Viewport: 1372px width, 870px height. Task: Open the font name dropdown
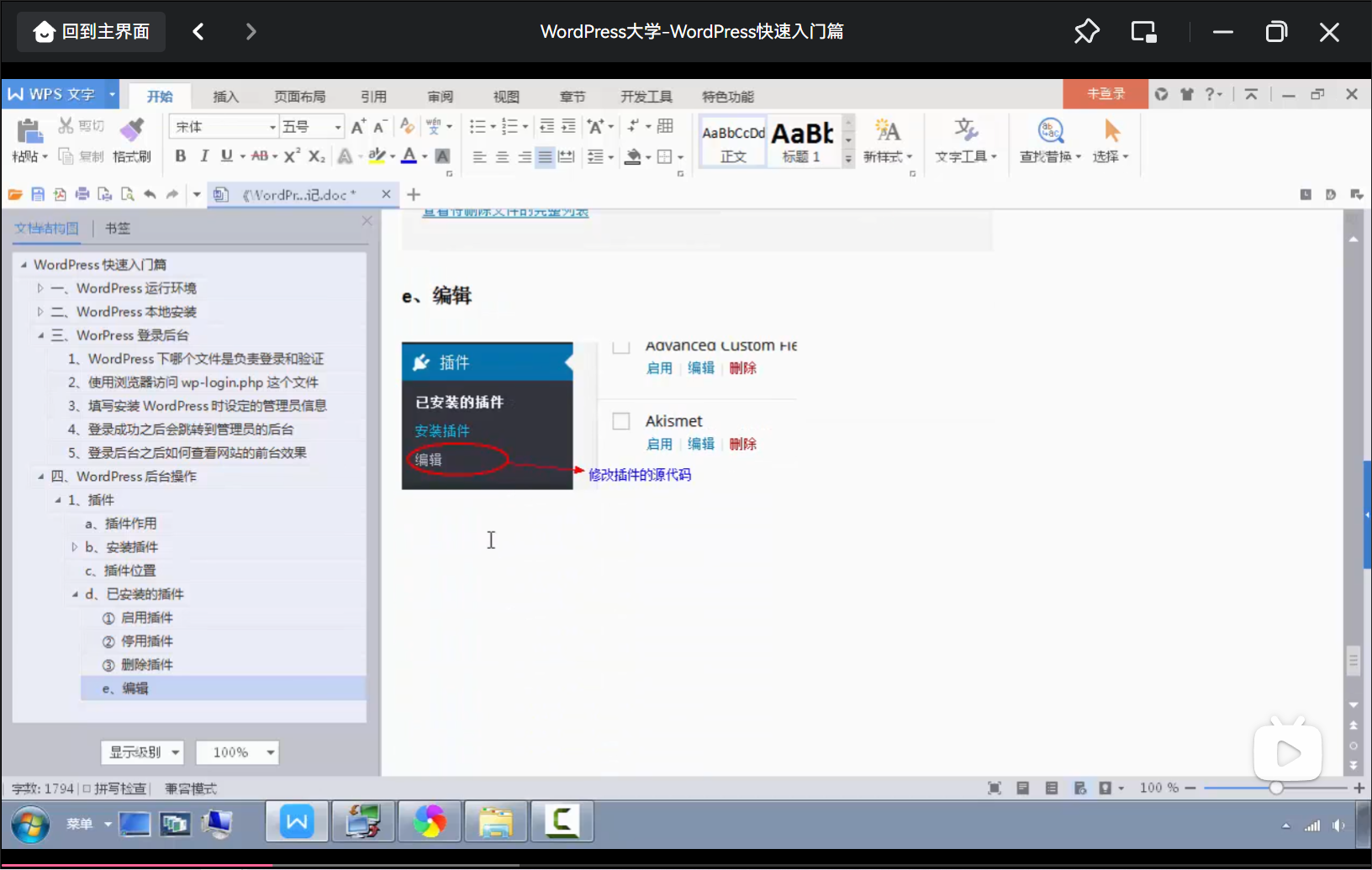pos(272,127)
